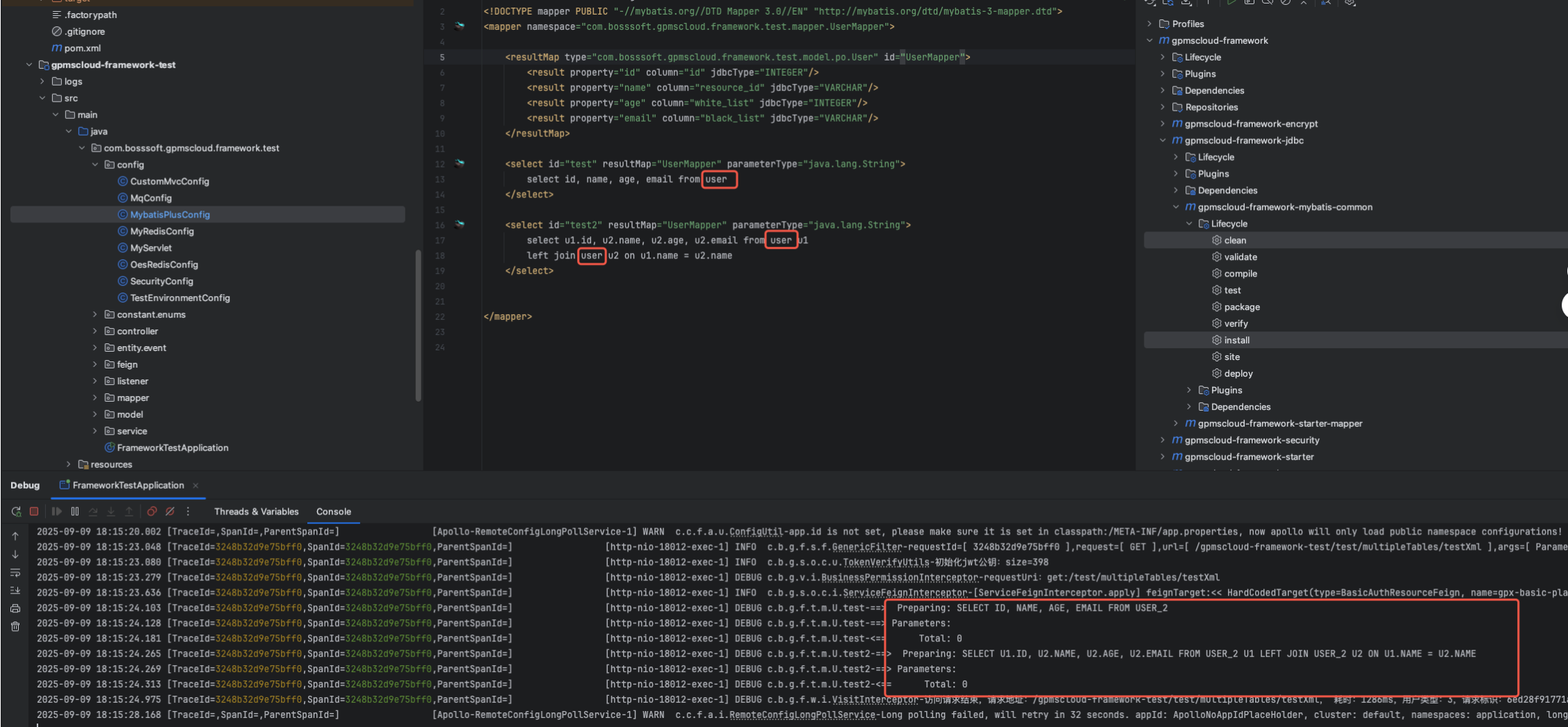The width and height of the screenshot is (1568, 727).
Task: Open the MybatisPlusConfig class
Action: point(170,215)
